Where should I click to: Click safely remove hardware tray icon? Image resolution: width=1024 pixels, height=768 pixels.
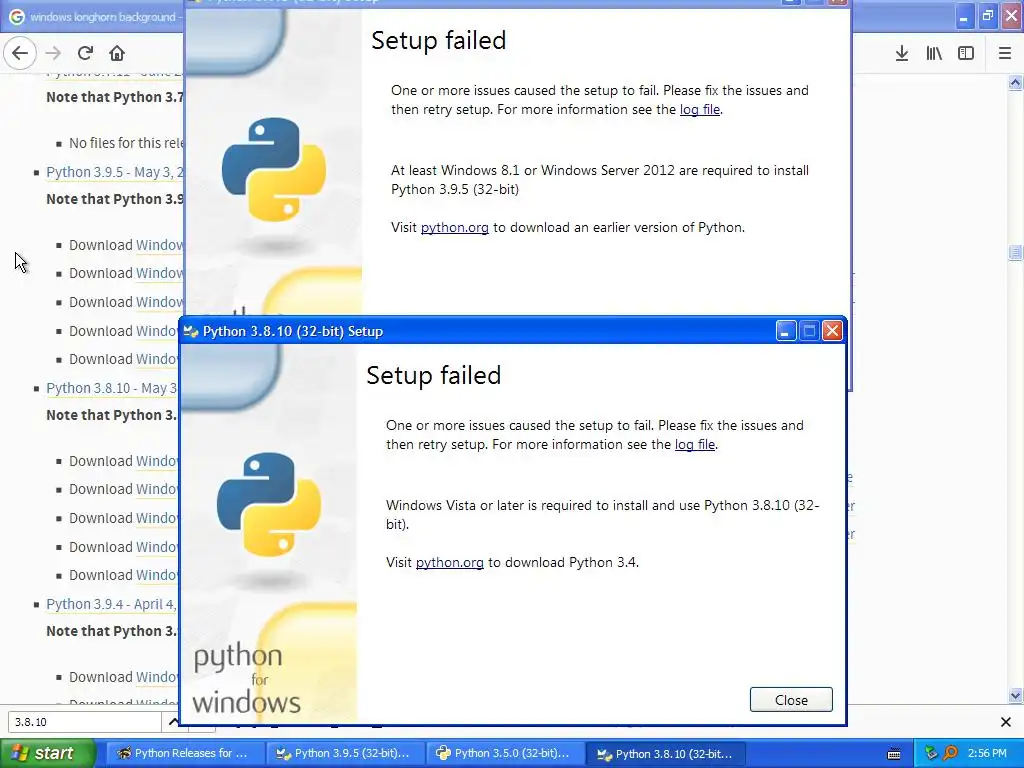pos(931,753)
